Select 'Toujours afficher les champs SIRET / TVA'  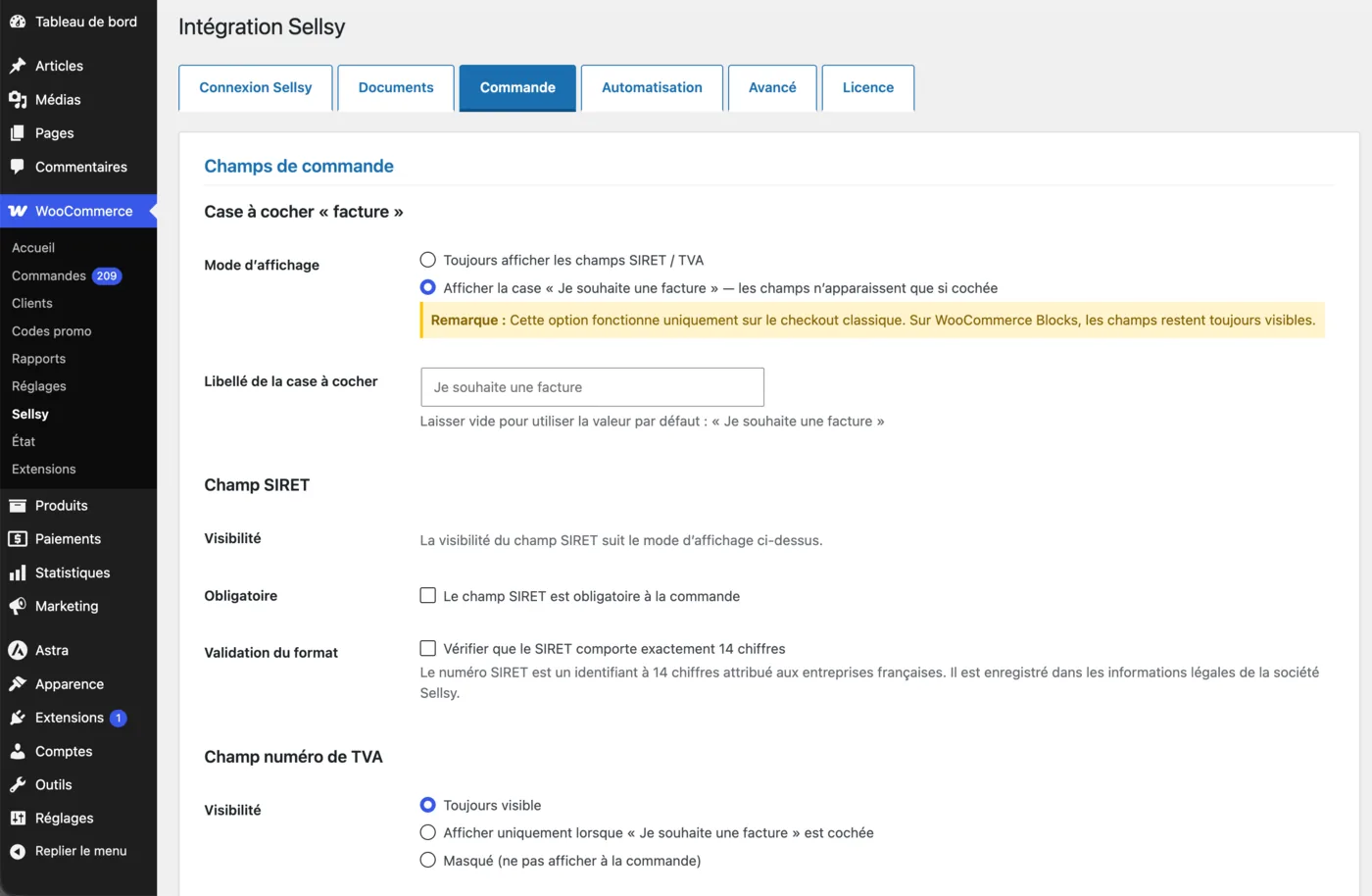(x=428, y=260)
